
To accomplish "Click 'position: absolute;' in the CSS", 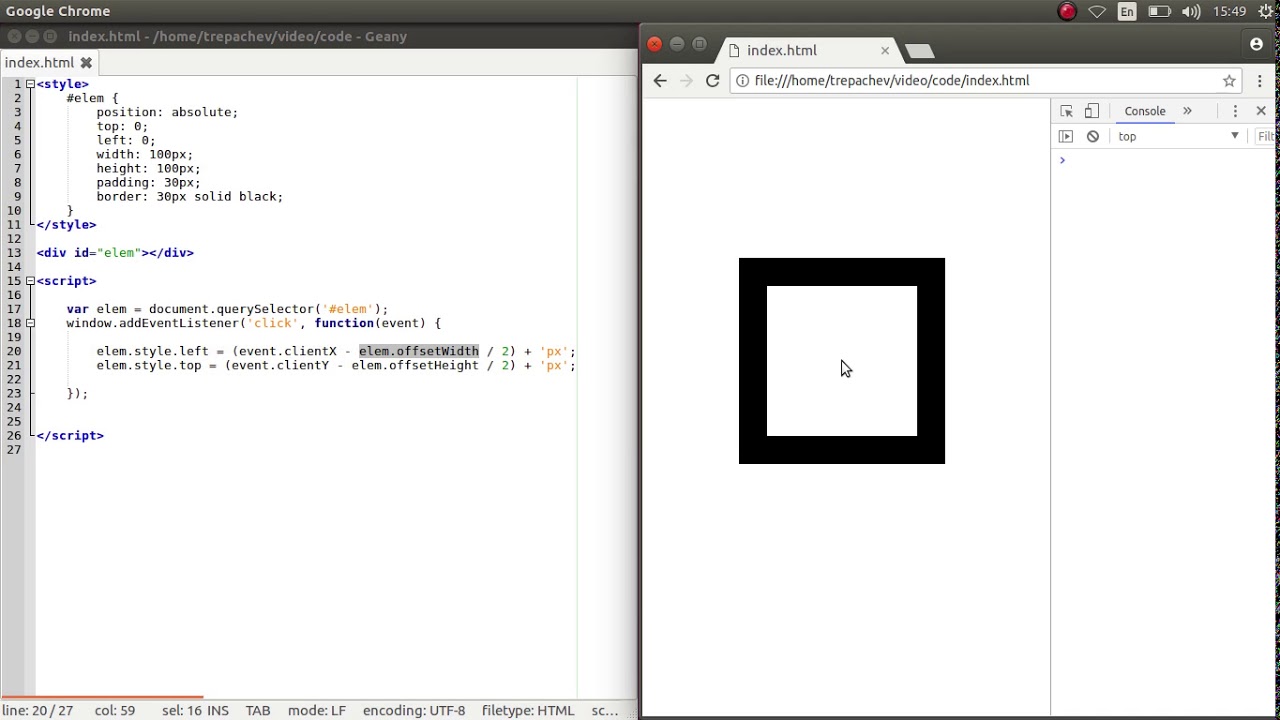I will [x=167, y=112].
